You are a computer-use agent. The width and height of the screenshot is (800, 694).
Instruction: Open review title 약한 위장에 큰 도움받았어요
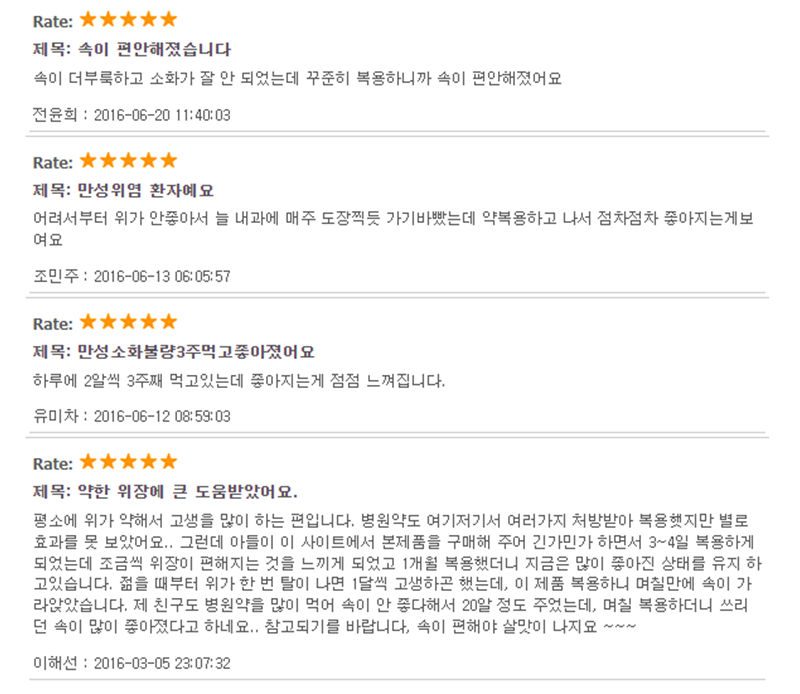pos(187,491)
